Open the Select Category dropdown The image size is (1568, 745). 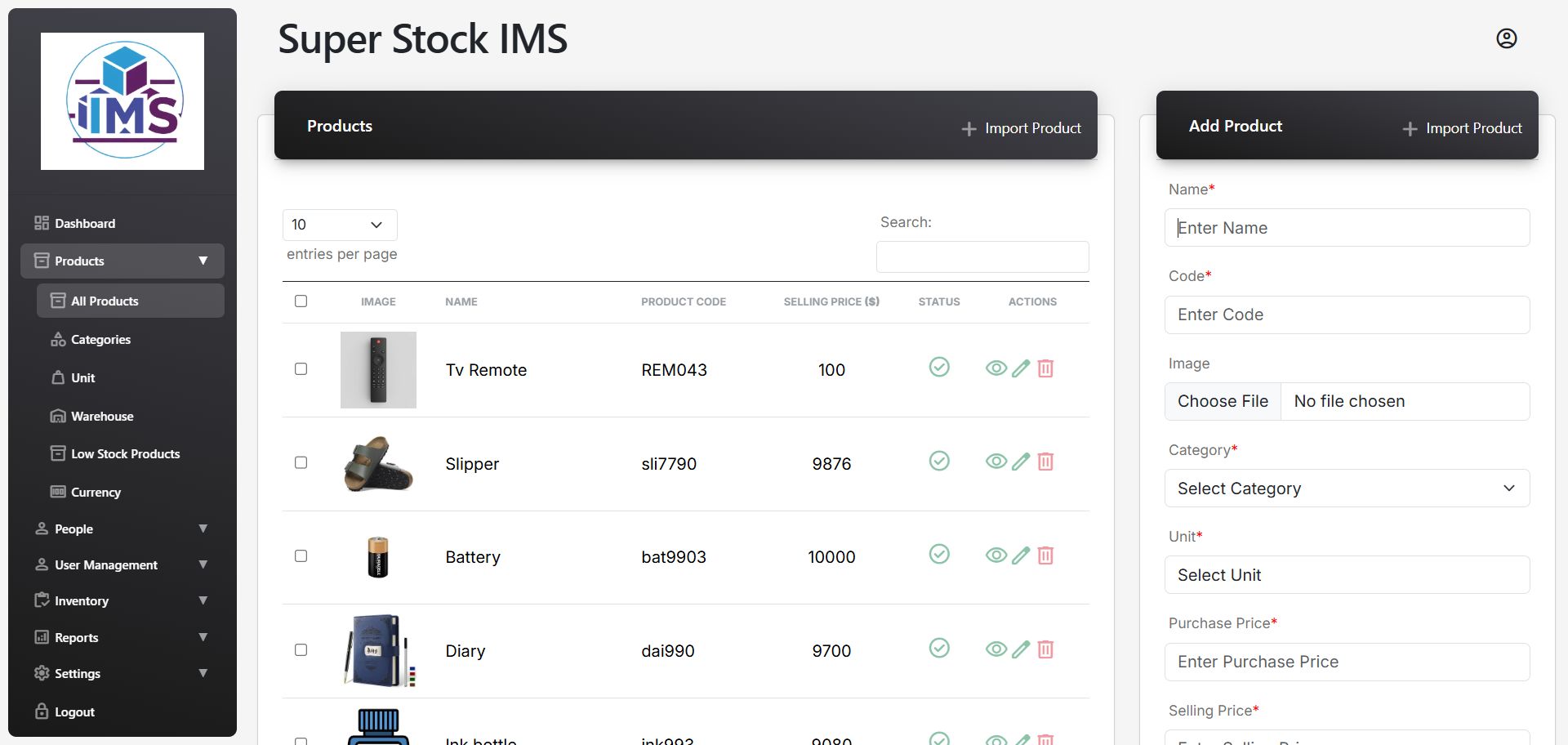click(1347, 488)
